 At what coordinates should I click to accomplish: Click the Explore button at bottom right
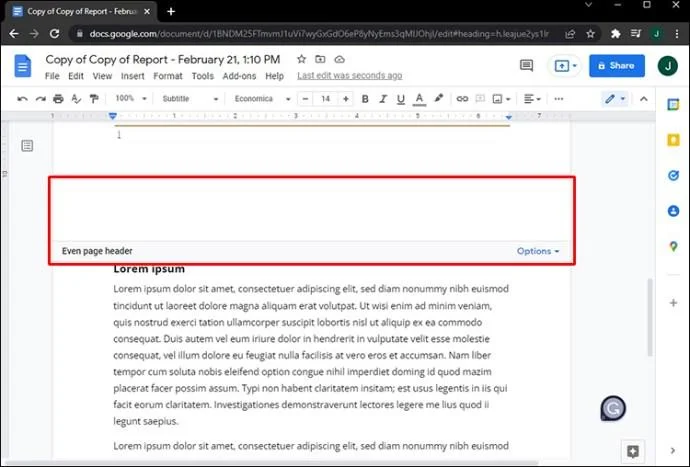[633, 451]
